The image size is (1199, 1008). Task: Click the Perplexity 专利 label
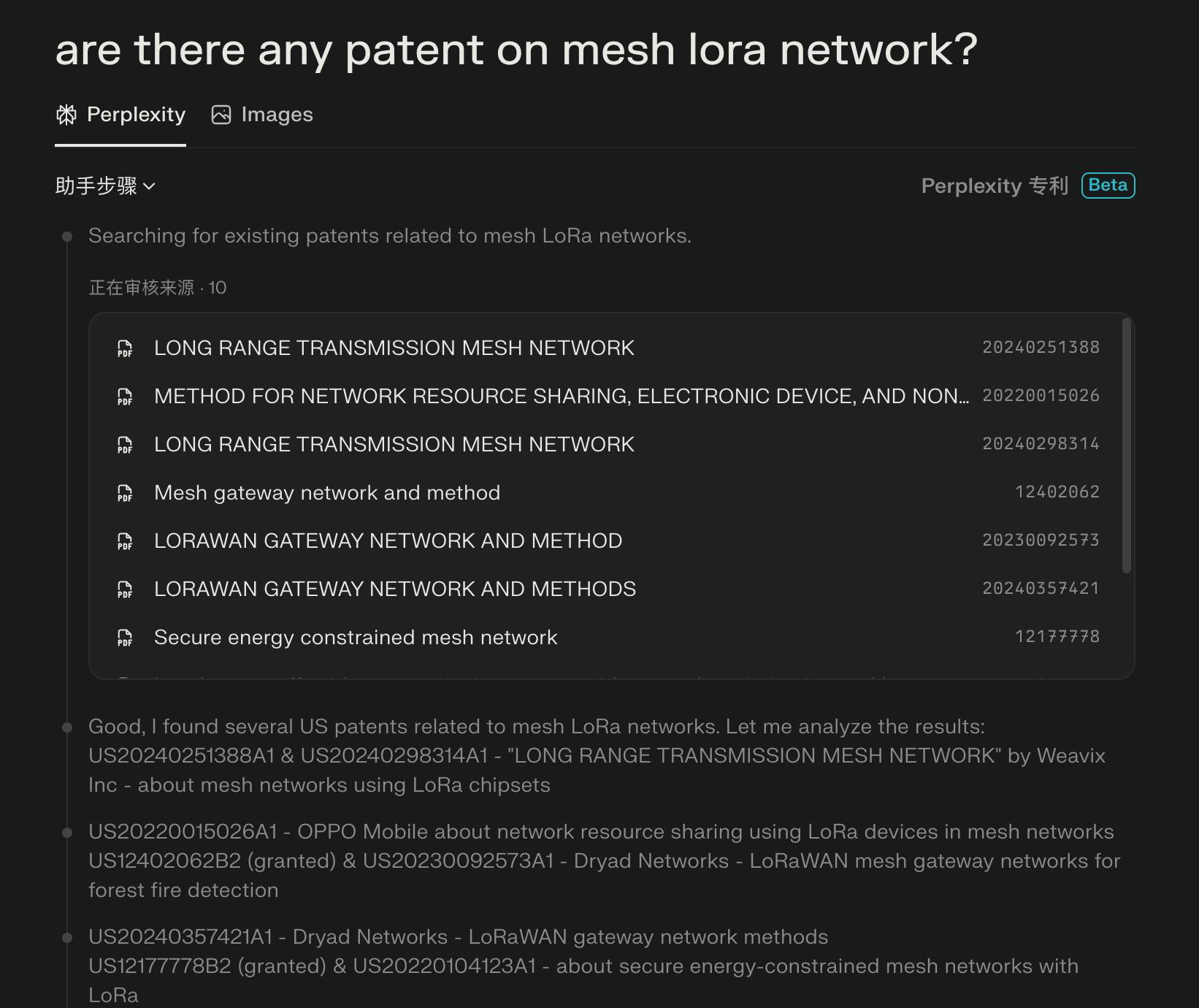[995, 186]
